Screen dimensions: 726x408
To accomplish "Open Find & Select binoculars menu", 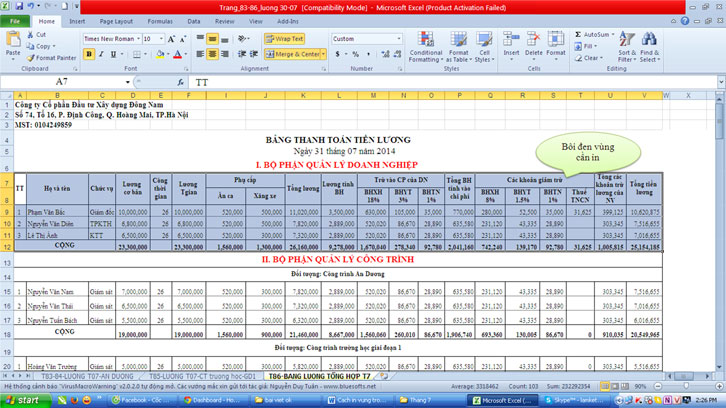I will [x=650, y=47].
